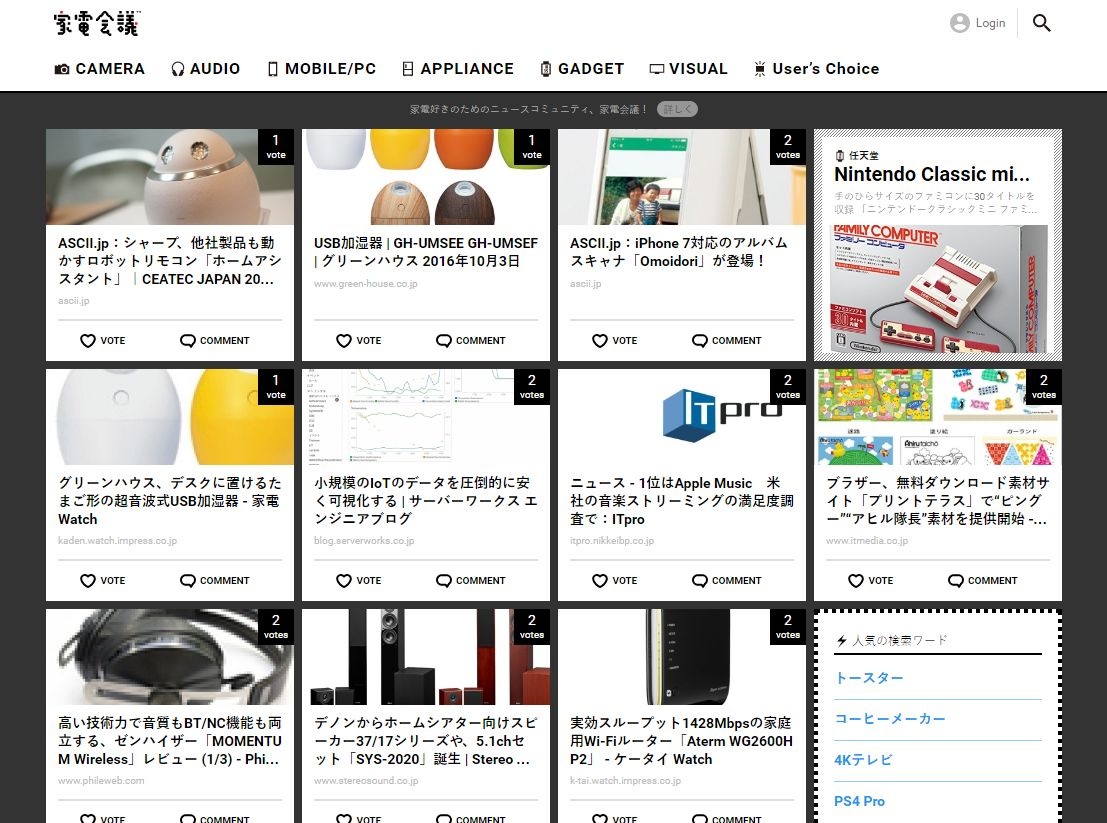The width and height of the screenshot is (1107, 823).
Task: Open デノン SYS-2020 article title
Action: (x=426, y=741)
